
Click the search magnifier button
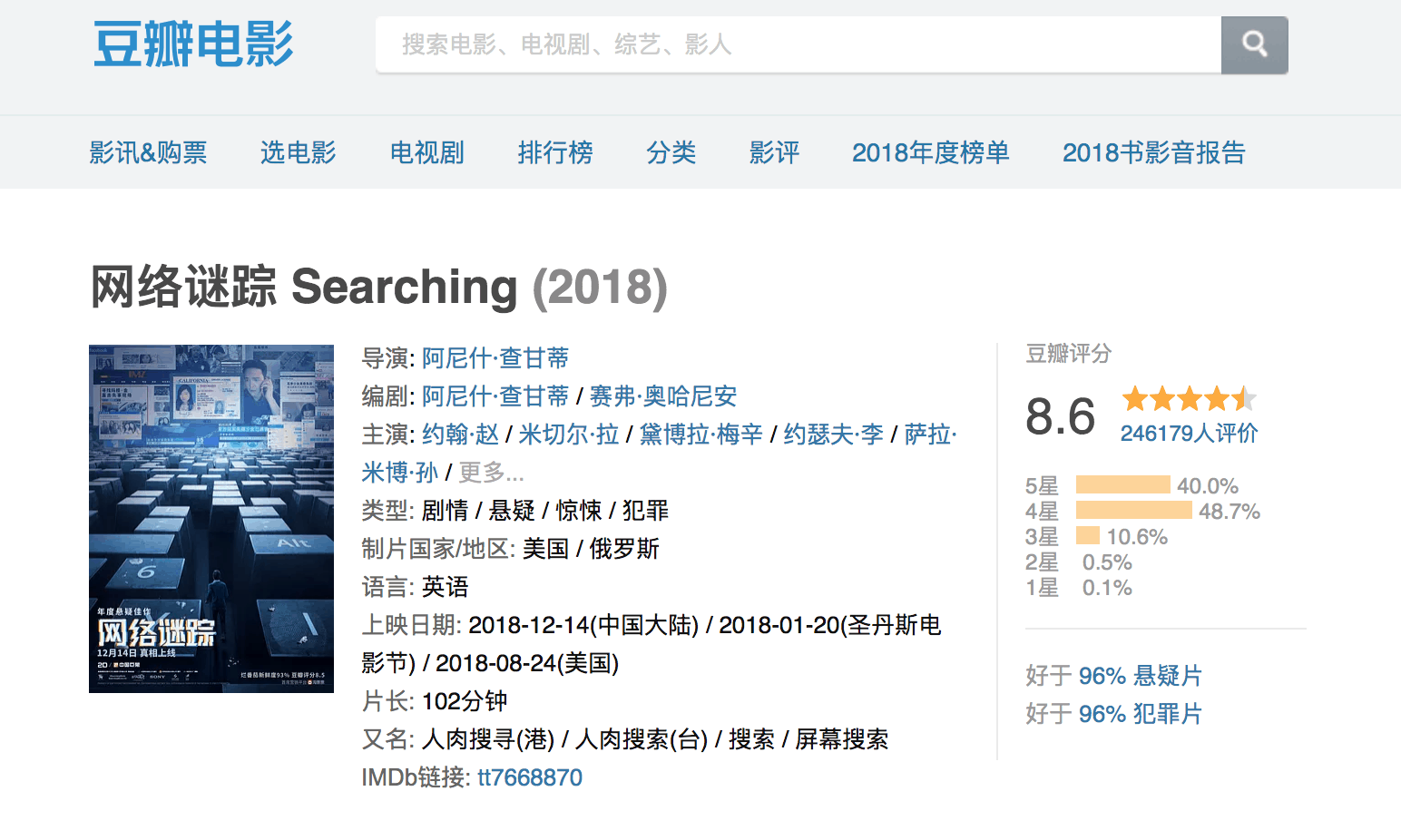[x=1254, y=44]
